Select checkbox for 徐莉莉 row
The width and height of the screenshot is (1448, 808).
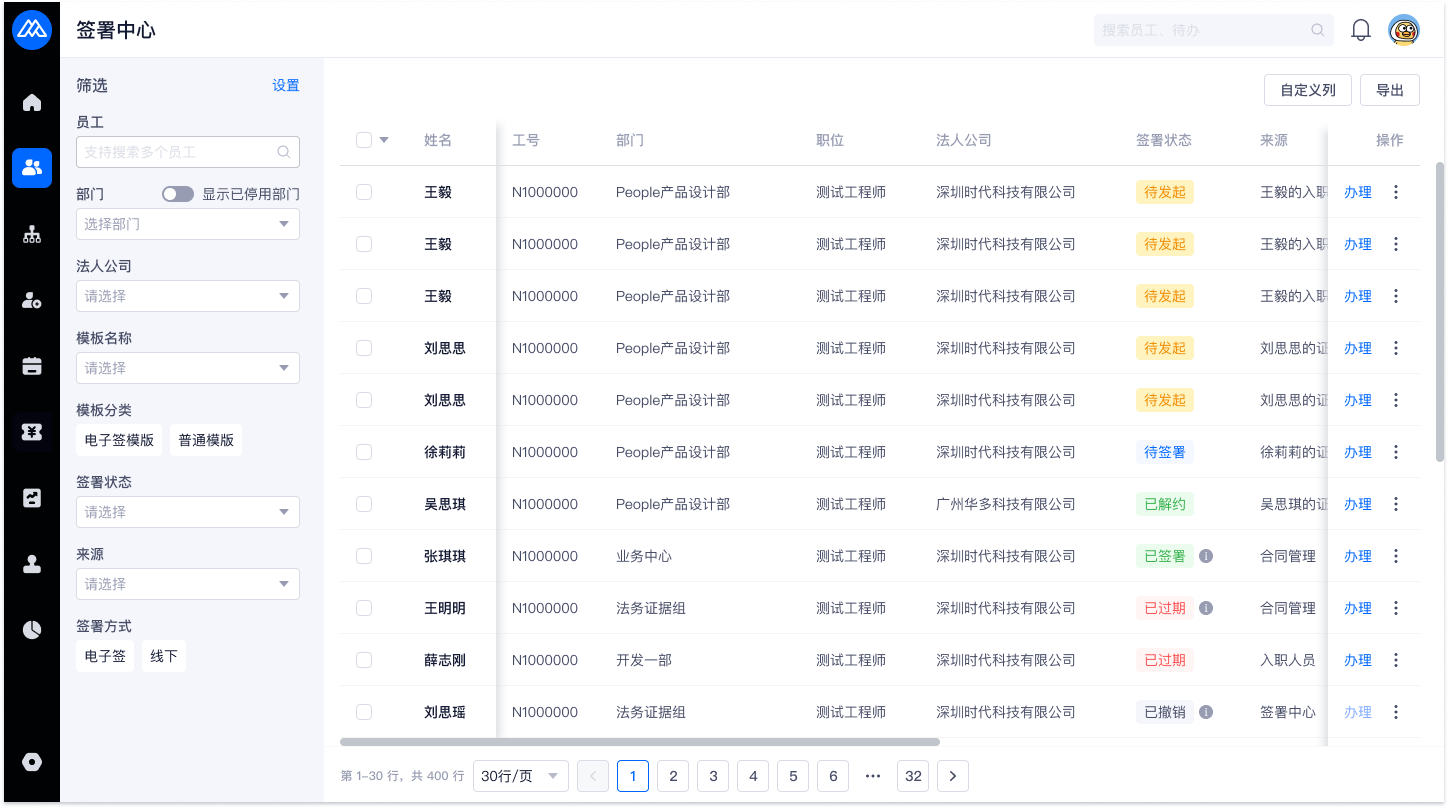[x=364, y=452]
